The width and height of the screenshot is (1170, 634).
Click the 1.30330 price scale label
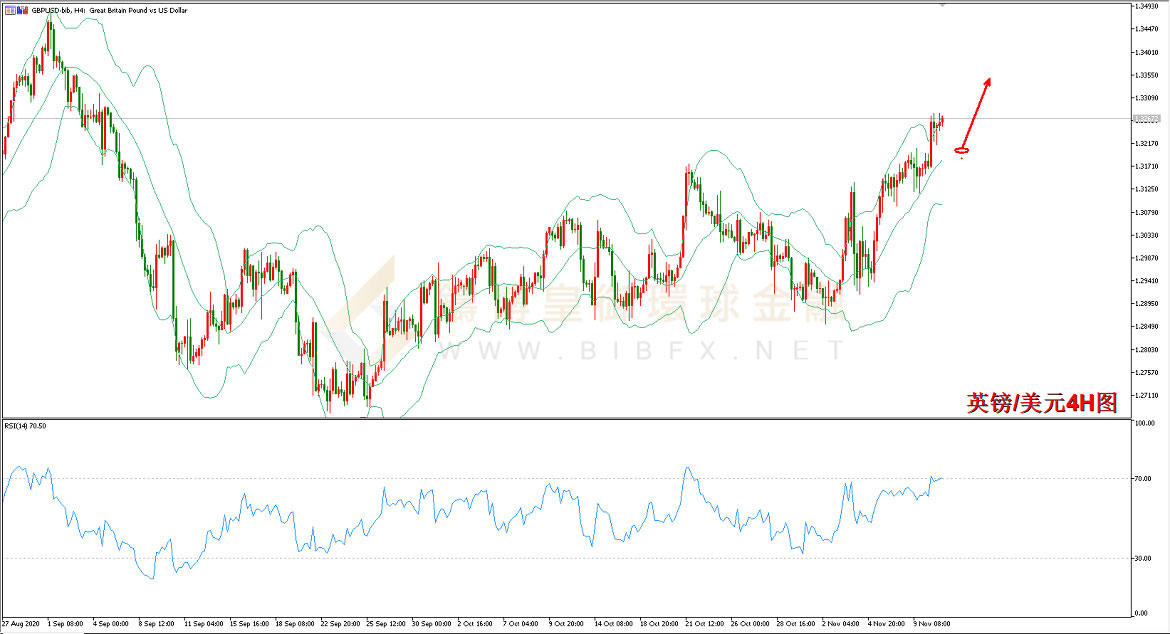(1146, 235)
